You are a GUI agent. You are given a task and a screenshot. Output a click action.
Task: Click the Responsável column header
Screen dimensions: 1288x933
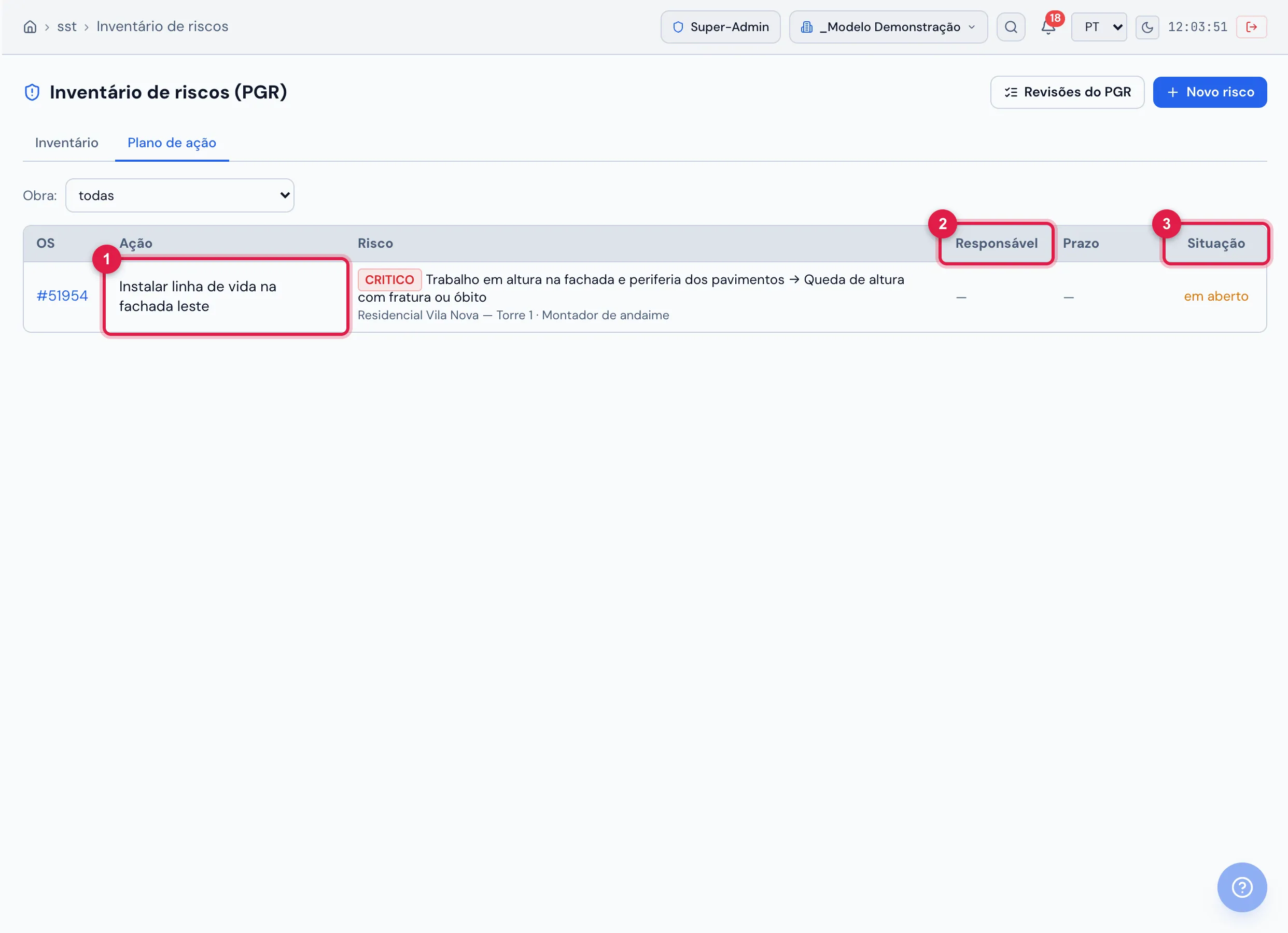pos(996,243)
